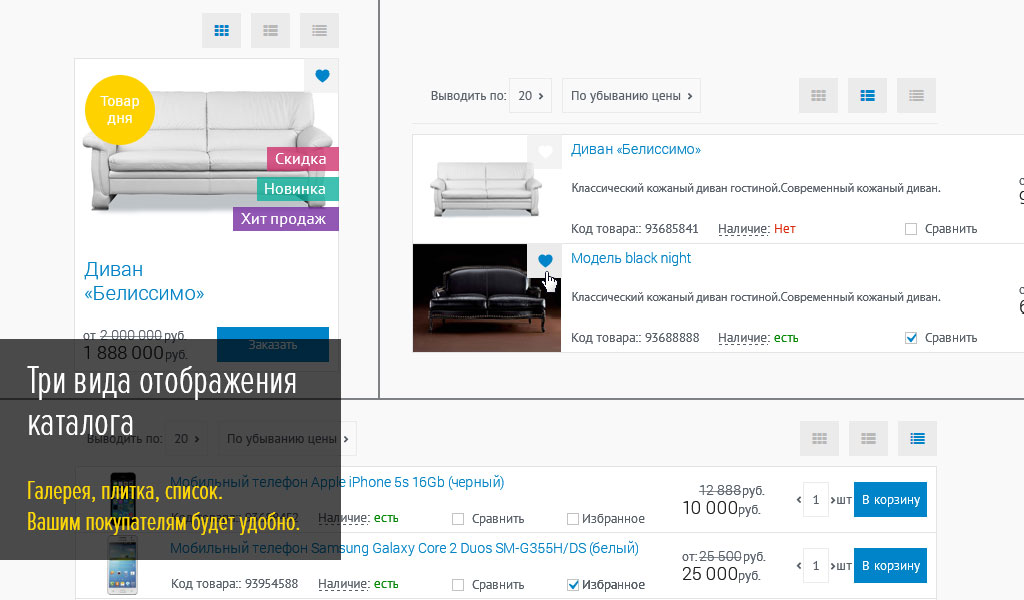Switch right panel to gallery grid view
This screenshot has height=600, width=1024.
point(818,96)
